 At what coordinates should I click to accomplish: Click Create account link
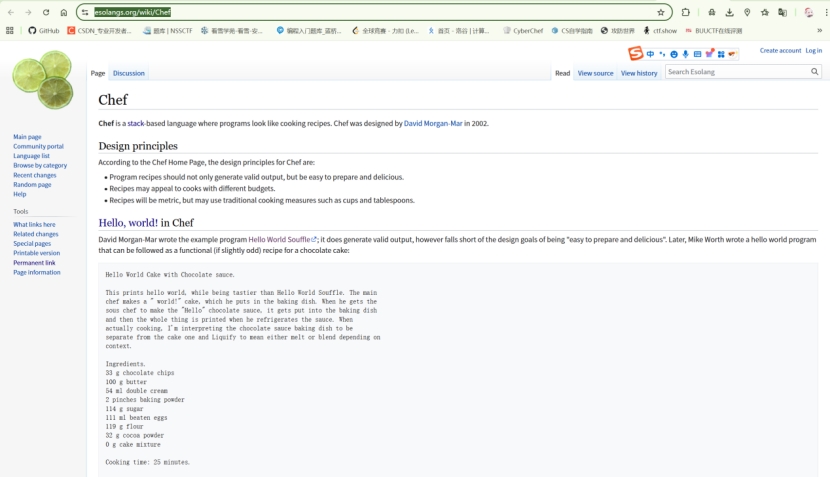pyautogui.click(x=780, y=50)
